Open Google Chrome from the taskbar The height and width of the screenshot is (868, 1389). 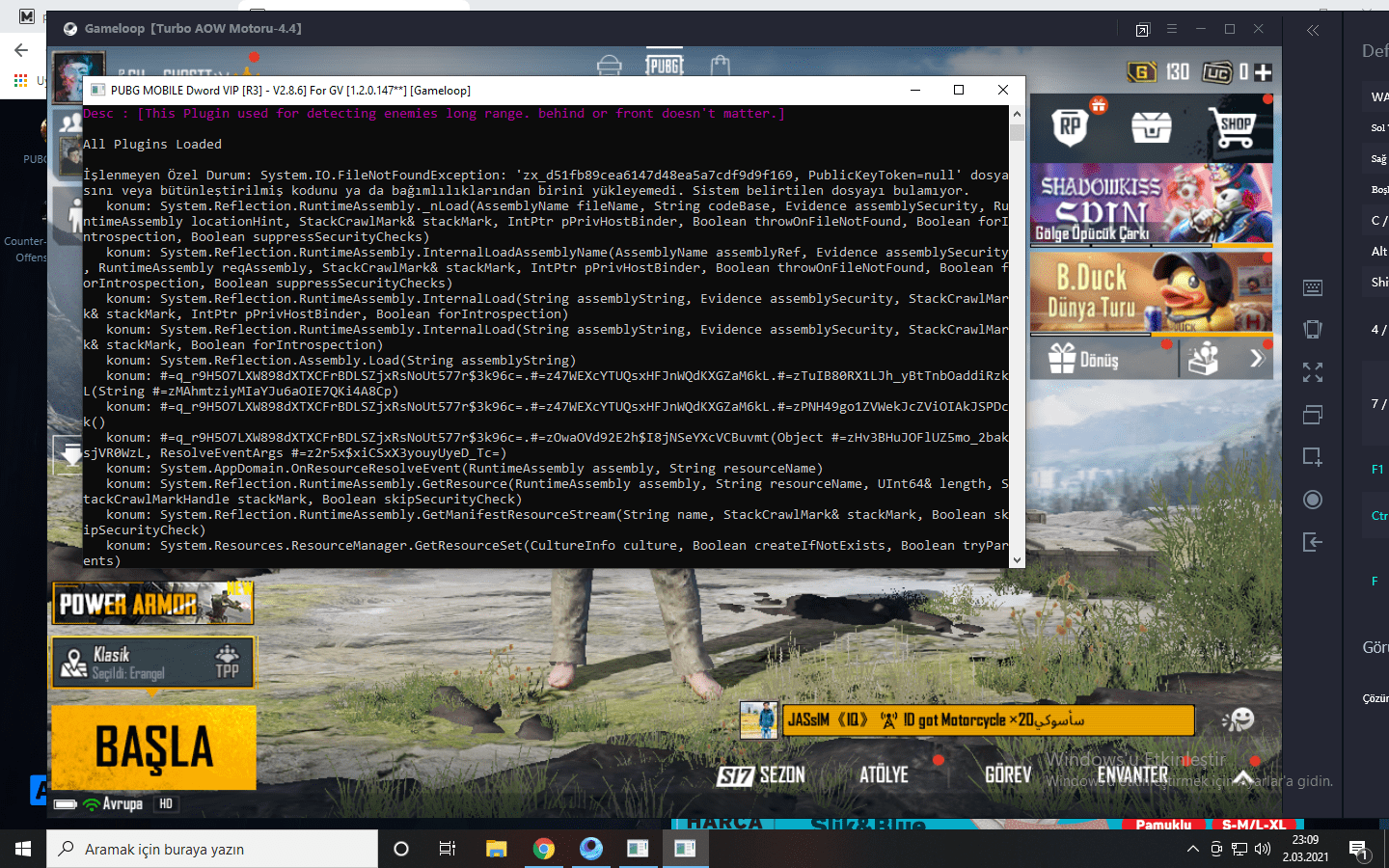pos(544,849)
